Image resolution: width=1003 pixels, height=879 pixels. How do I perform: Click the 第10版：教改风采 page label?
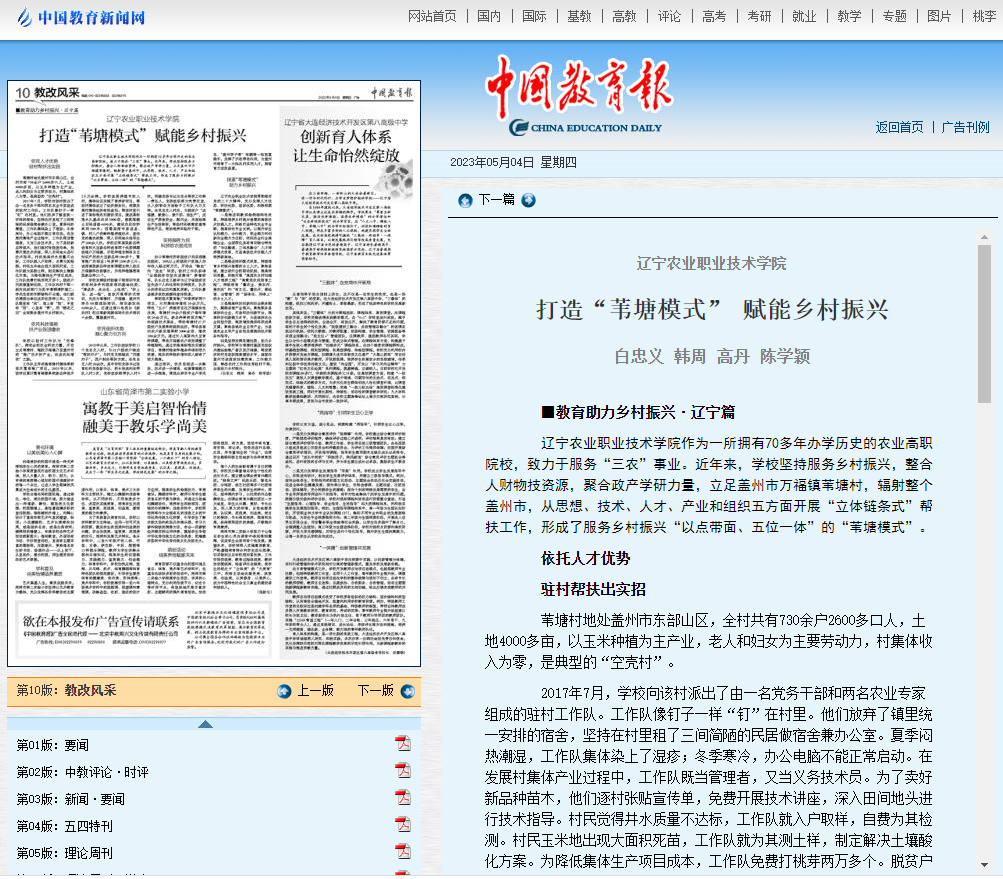point(67,690)
